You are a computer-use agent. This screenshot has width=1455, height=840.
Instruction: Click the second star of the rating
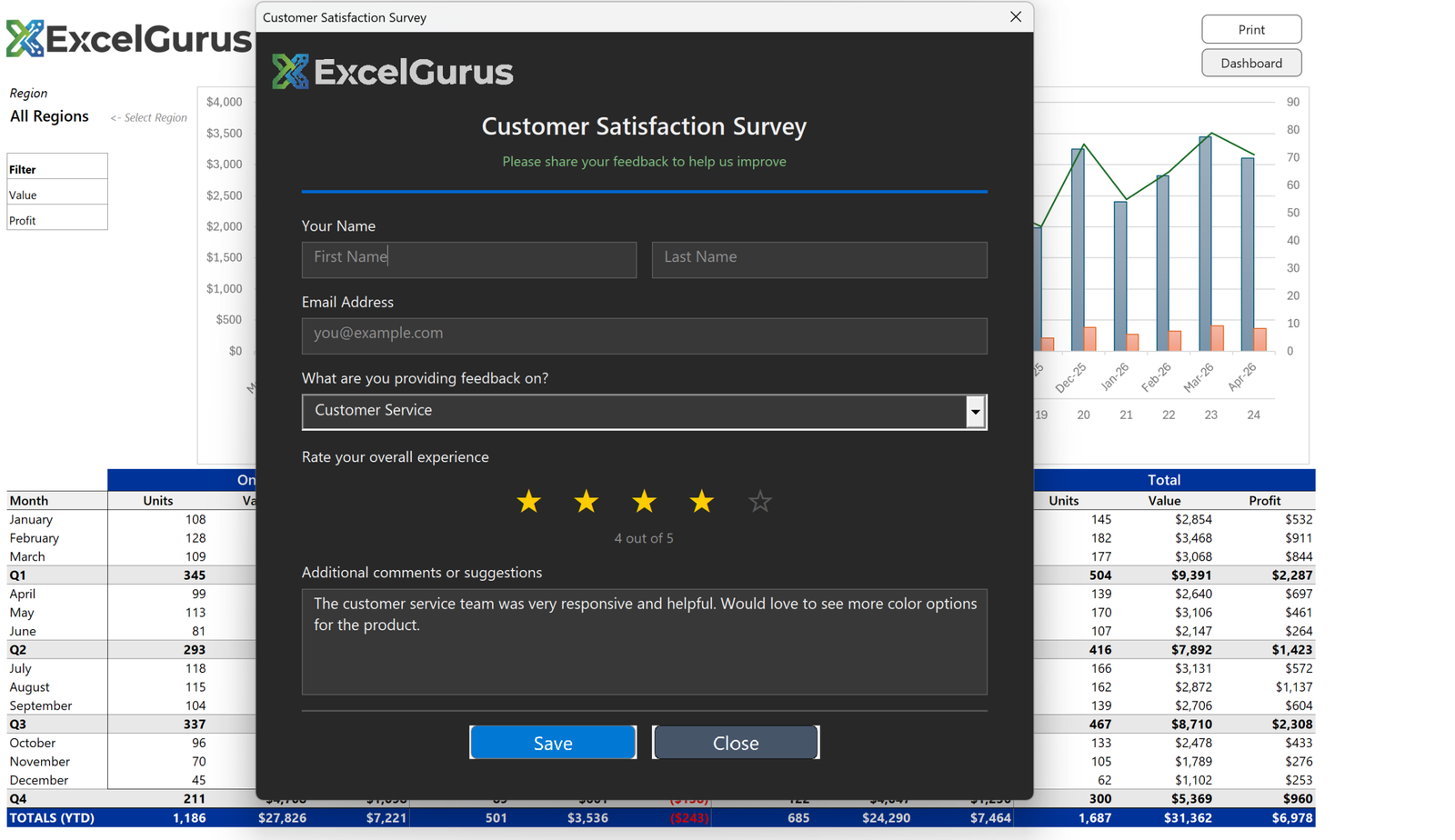coord(586,501)
